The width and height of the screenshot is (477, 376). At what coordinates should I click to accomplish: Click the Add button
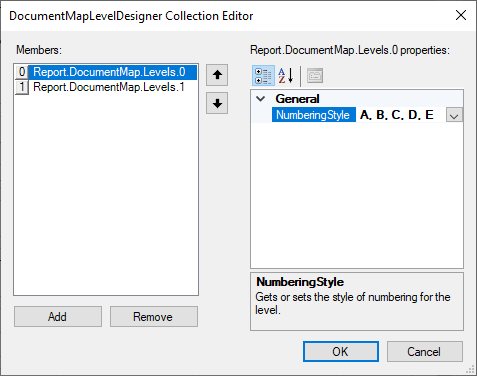(x=58, y=317)
